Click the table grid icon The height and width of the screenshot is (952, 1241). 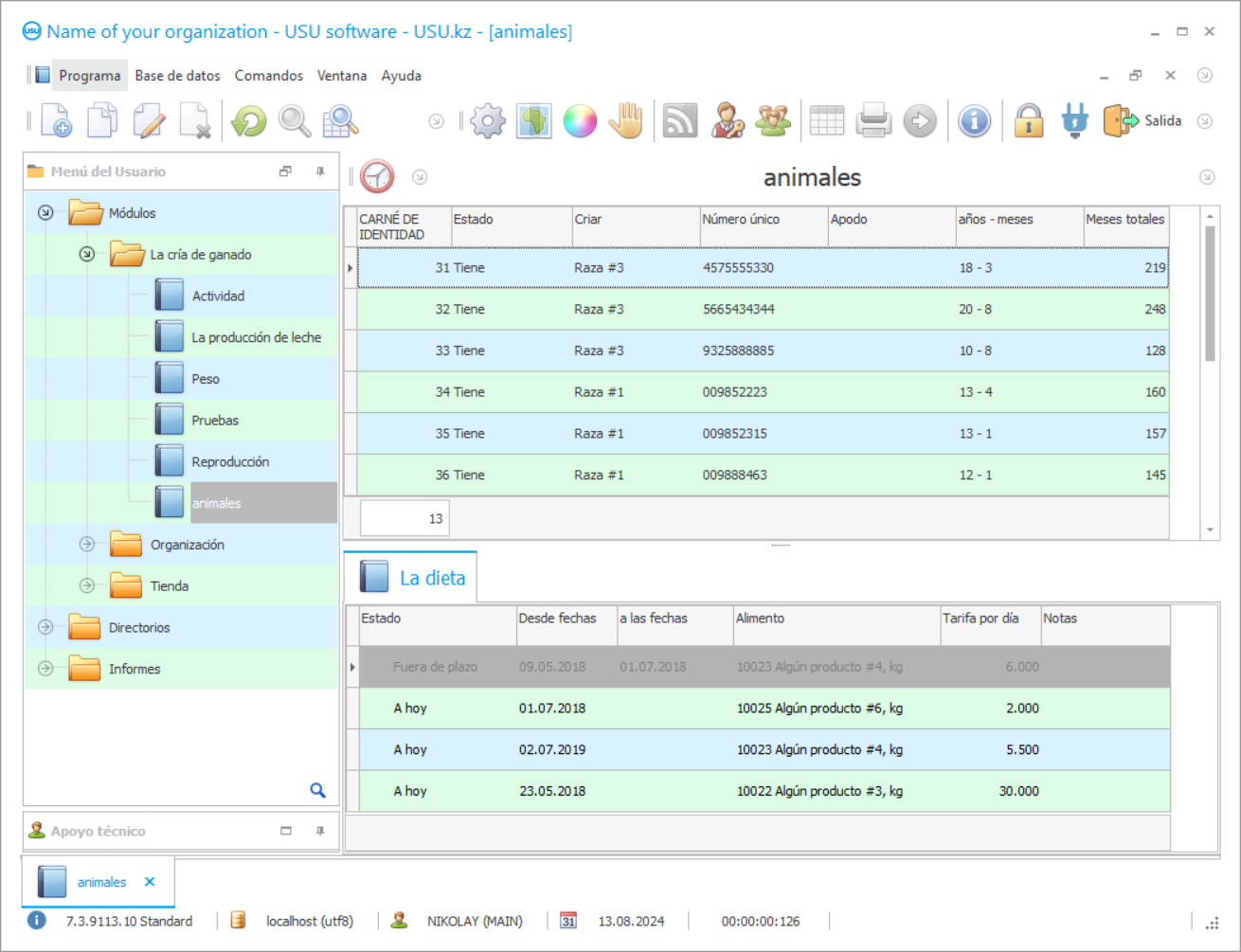[827, 121]
